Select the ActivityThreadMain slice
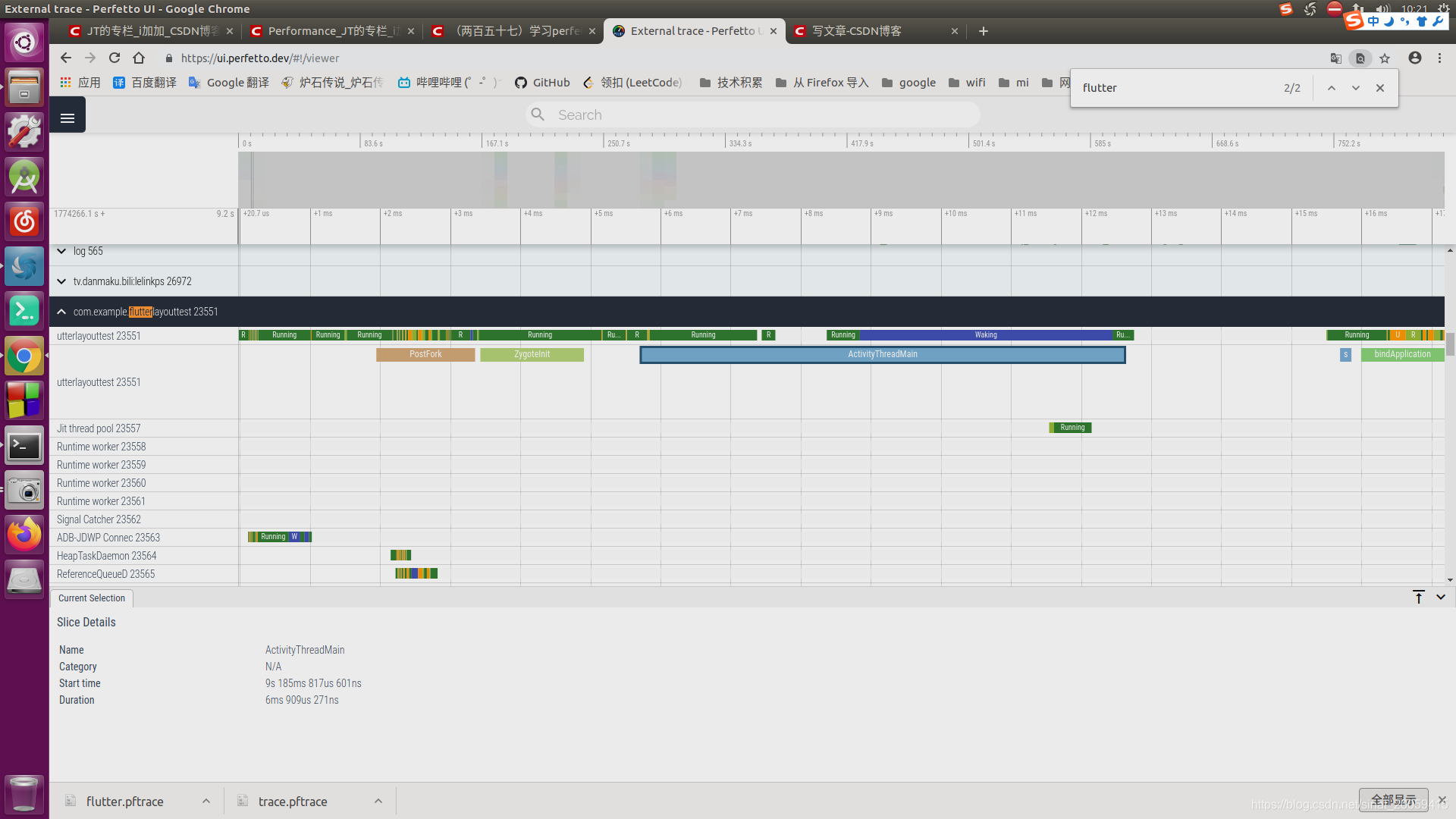1456x819 pixels. click(882, 355)
